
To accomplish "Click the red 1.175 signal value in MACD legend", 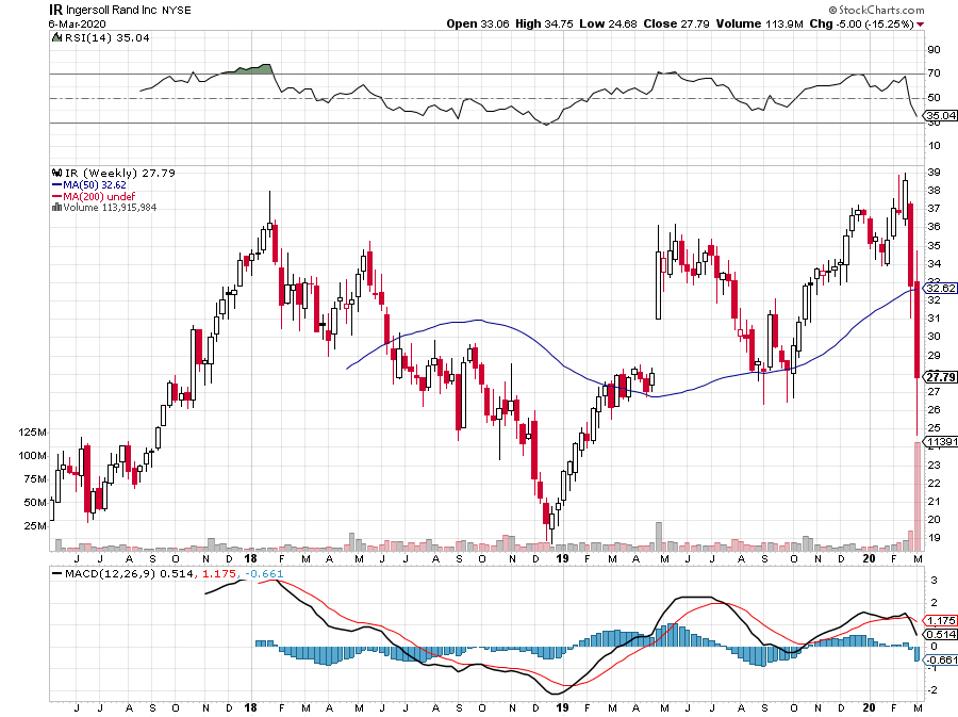I will [220, 574].
